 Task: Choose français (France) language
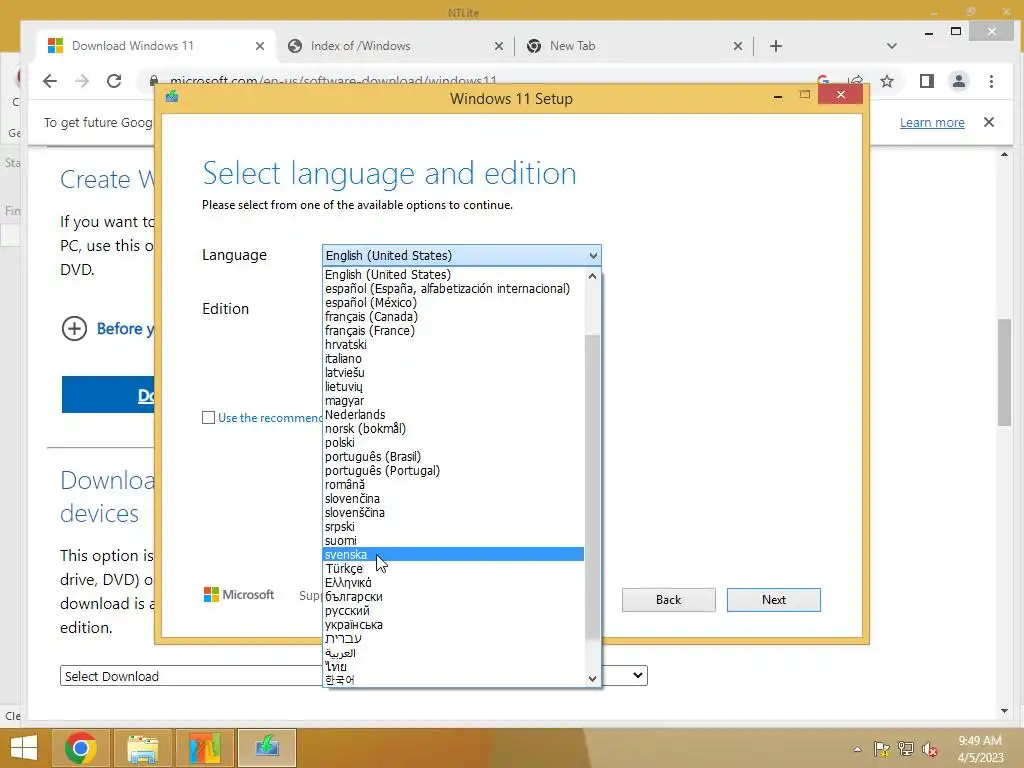tap(454, 330)
